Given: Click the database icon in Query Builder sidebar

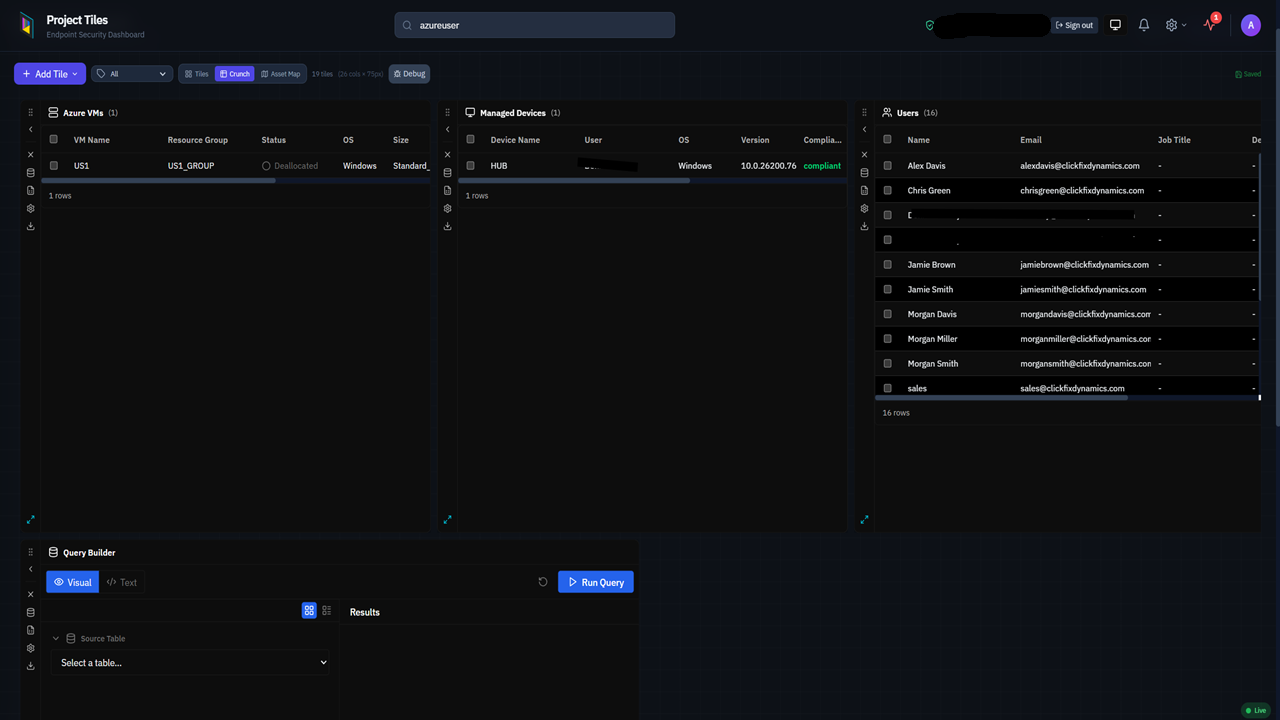Looking at the screenshot, I should tap(30, 611).
